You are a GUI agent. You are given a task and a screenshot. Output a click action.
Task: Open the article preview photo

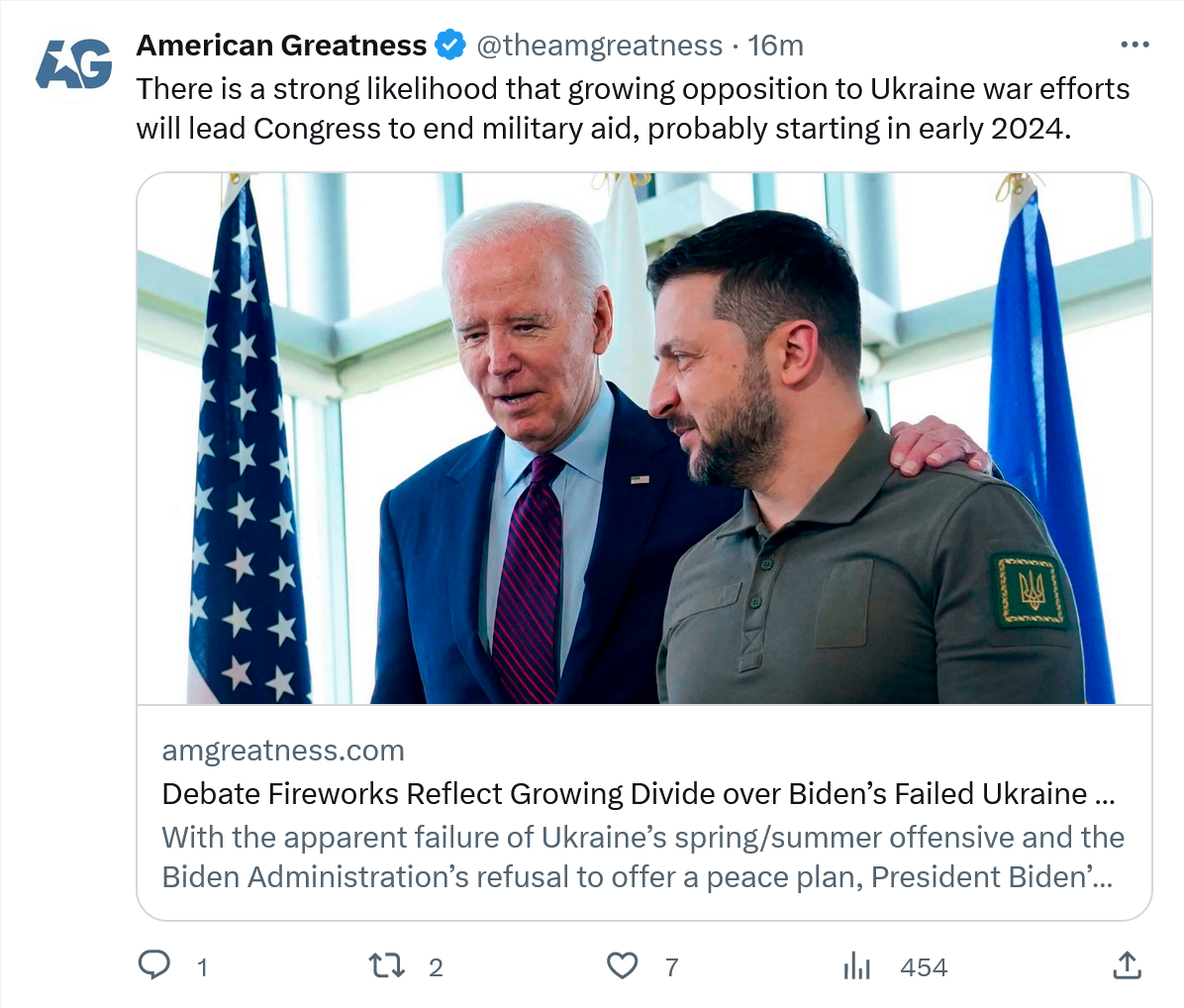pyautogui.click(x=644, y=439)
